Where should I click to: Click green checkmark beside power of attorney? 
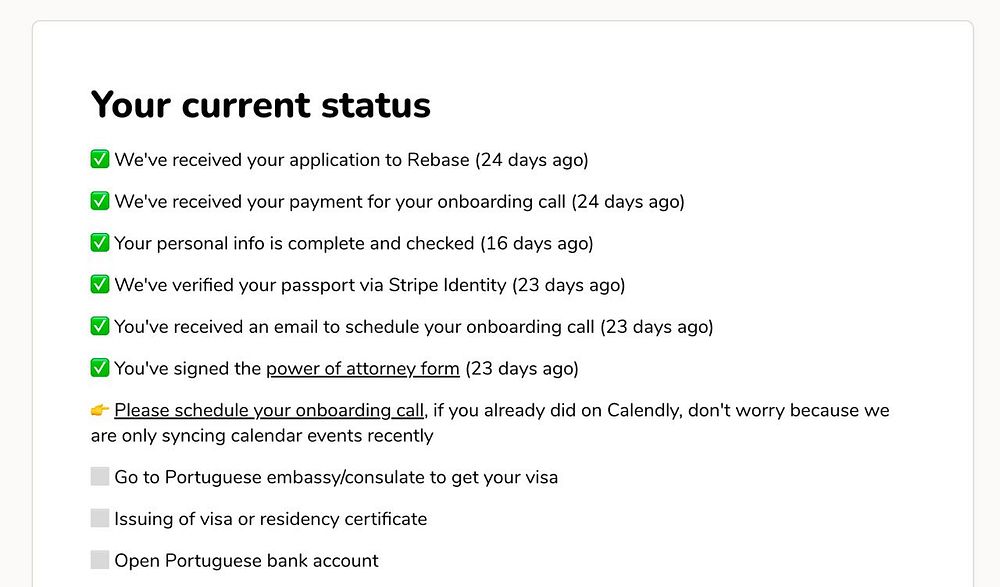point(100,369)
